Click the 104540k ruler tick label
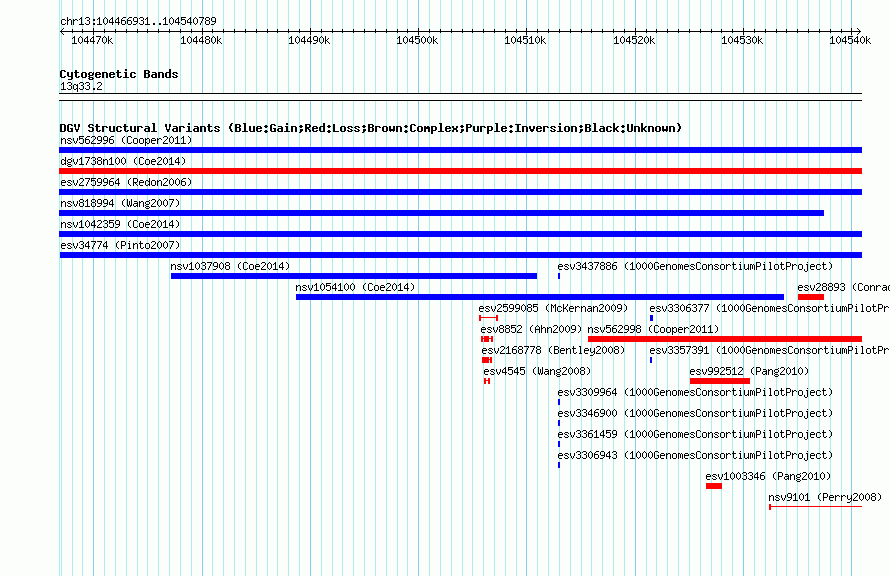This screenshot has width=890, height=576. coord(850,40)
